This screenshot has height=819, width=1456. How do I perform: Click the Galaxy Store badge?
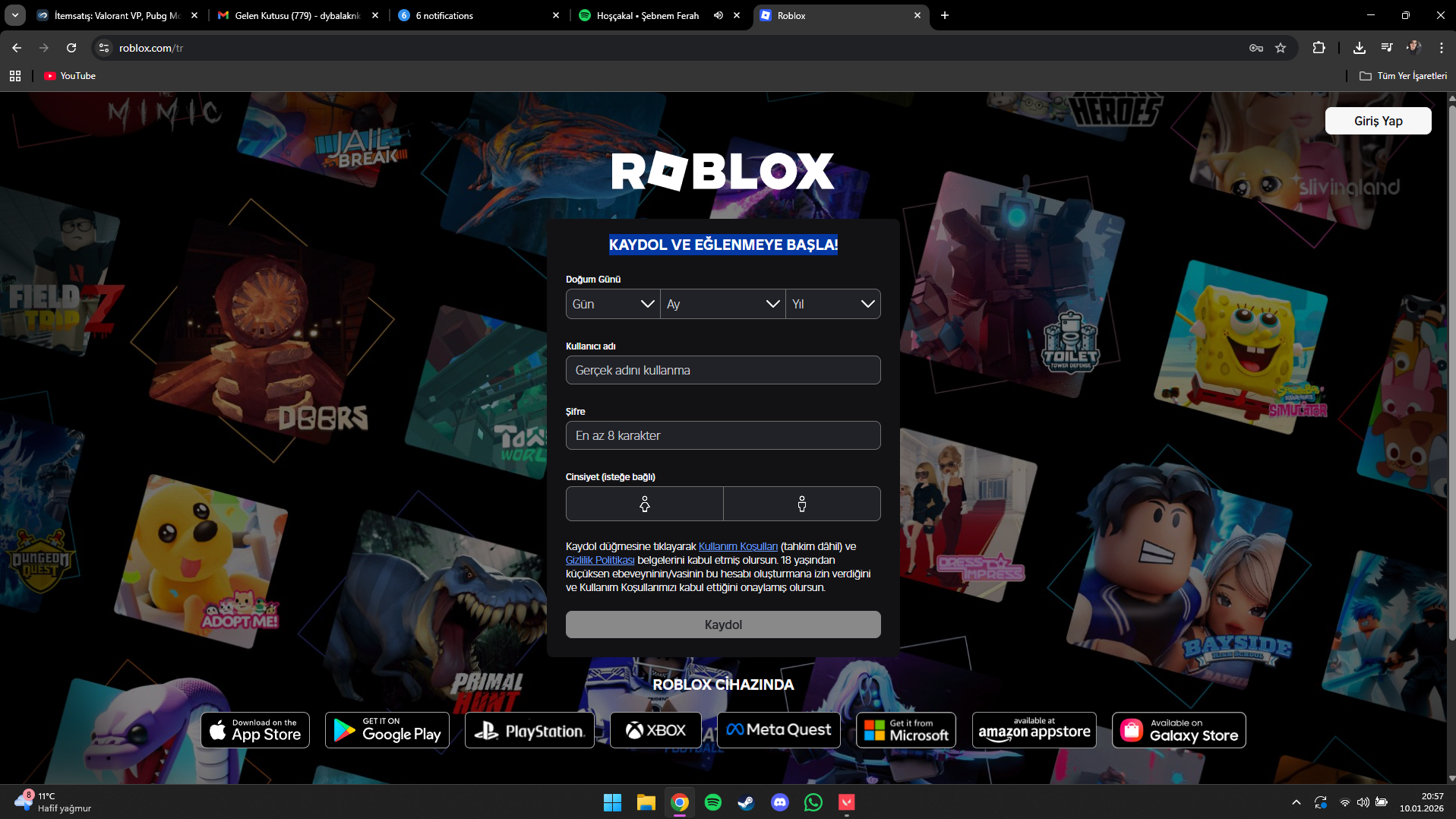(1179, 730)
